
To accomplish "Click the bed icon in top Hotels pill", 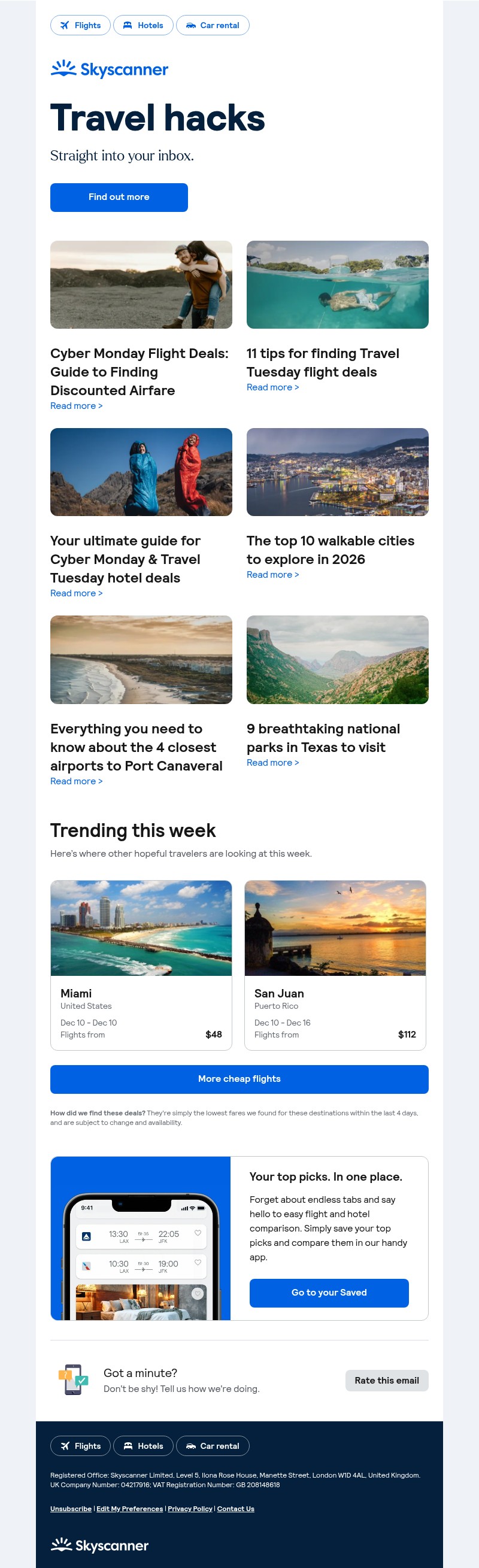I will [128, 26].
